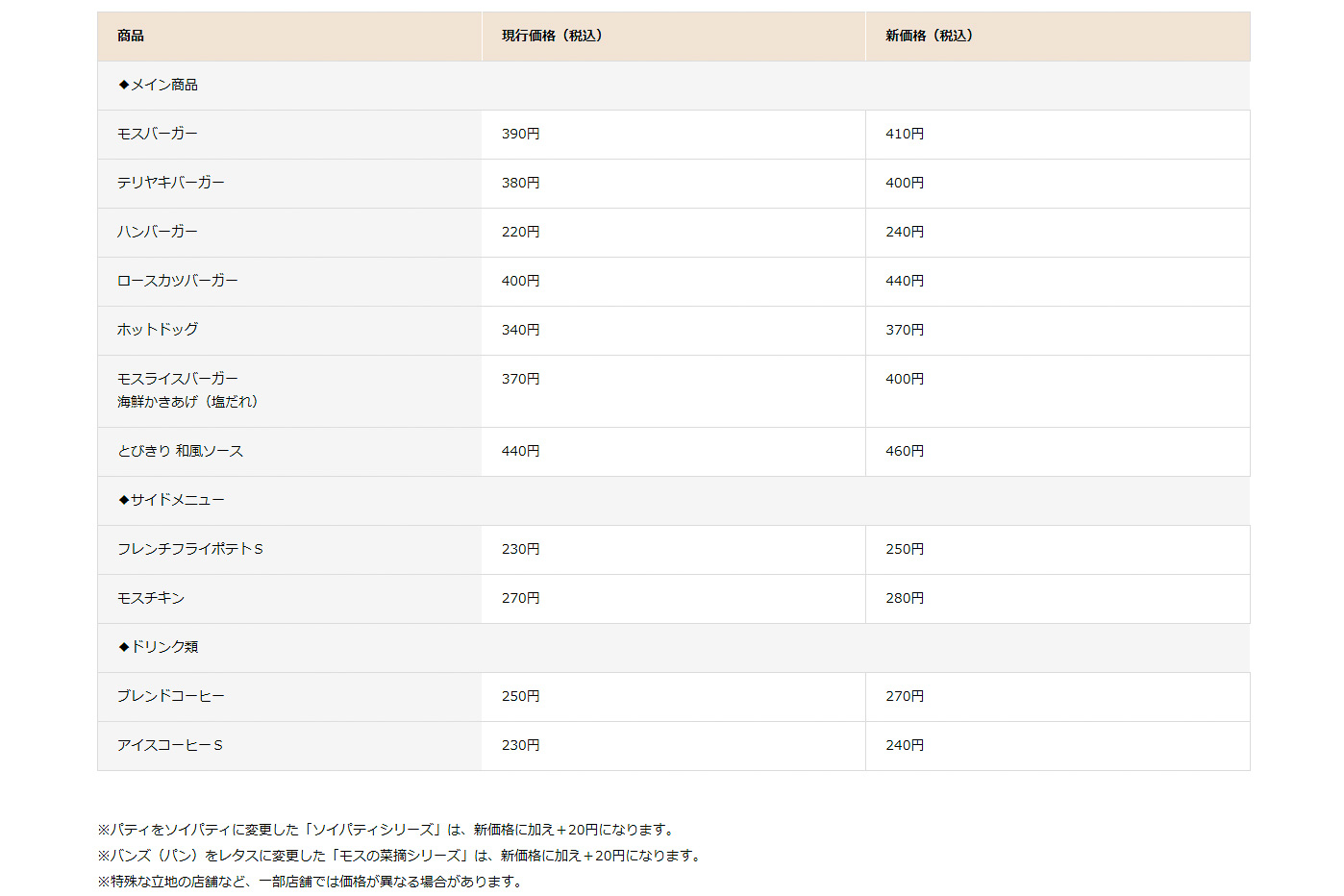This screenshot has width=1344, height=896.
Task: Select the モスライスバーガー product name
Action: [178, 379]
